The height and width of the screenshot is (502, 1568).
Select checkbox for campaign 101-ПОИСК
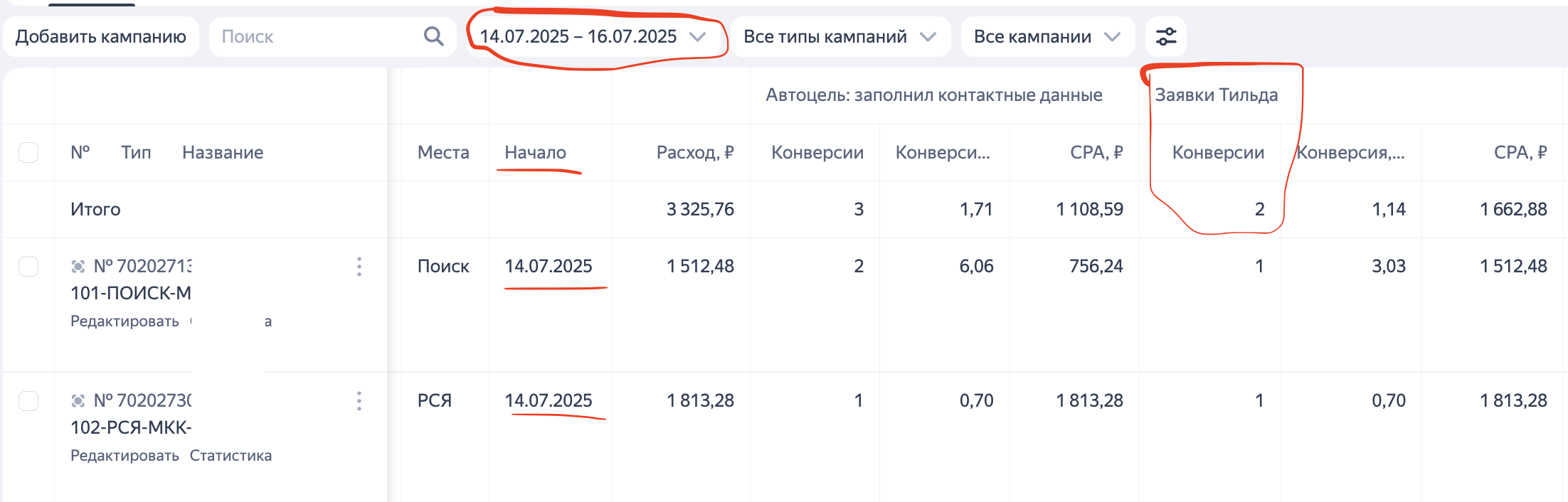(x=28, y=267)
